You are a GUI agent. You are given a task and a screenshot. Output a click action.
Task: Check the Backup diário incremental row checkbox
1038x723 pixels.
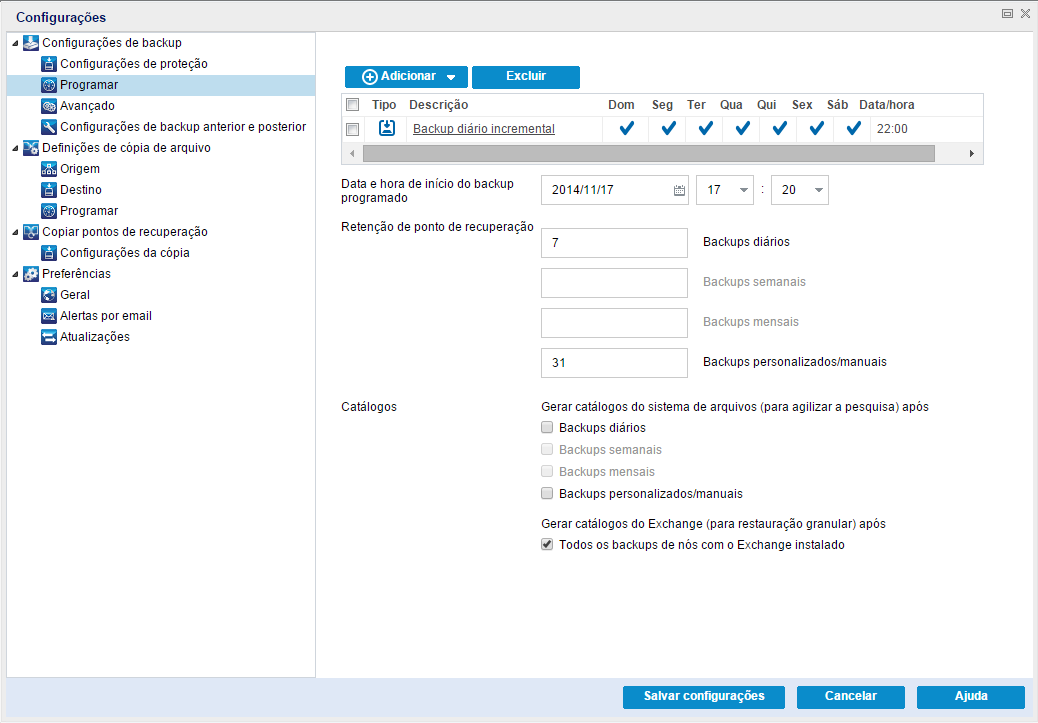tap(353, 129)
